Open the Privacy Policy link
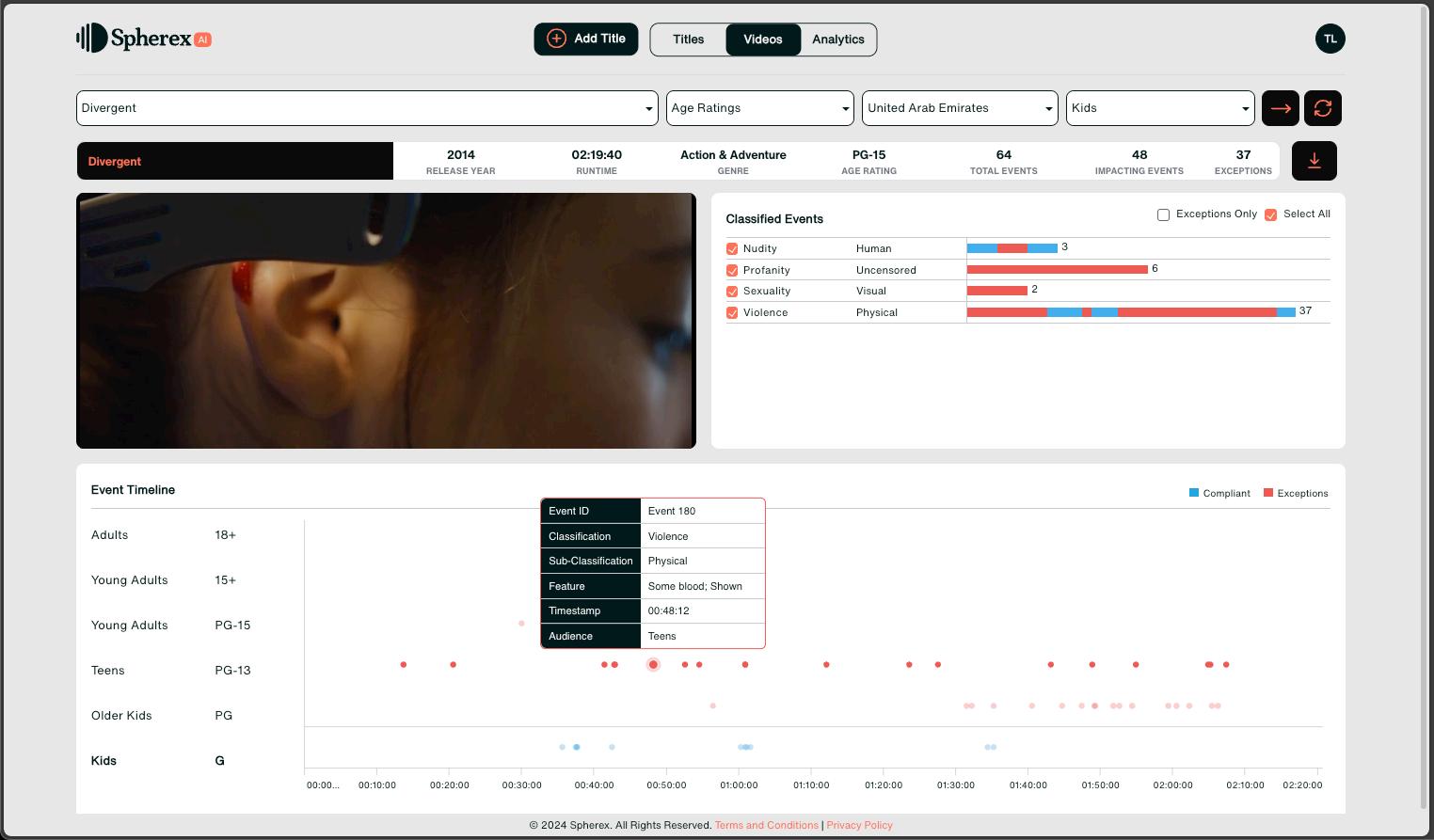This screenshot has height=840, width=1434. 860,826
